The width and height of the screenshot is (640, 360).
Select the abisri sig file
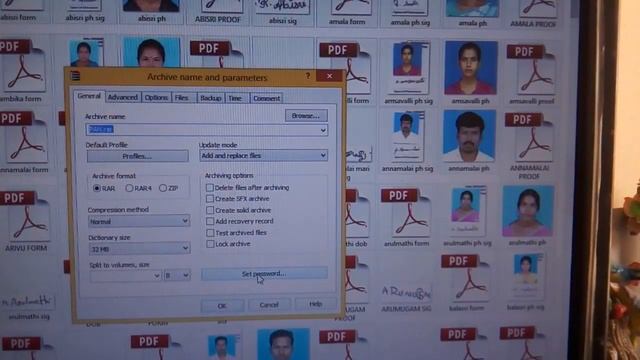pyautogui.click(x=282, y=12)
